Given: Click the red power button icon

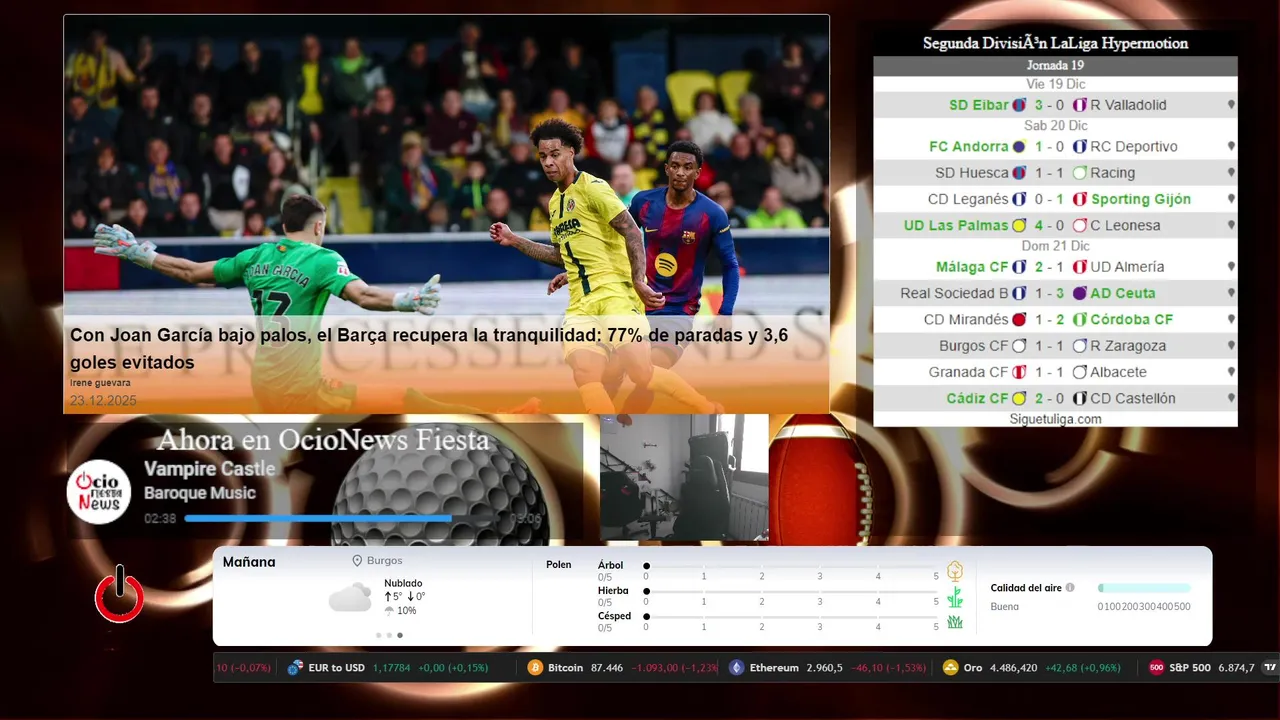Looking at the screenshot, I should tap(119, 596).
